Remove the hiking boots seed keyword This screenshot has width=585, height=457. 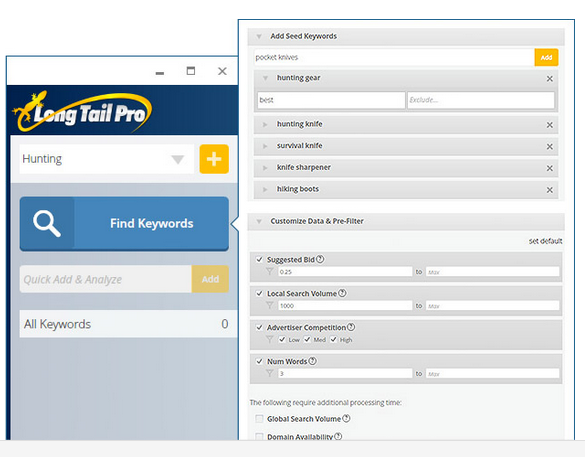click(x=550, y=190)
